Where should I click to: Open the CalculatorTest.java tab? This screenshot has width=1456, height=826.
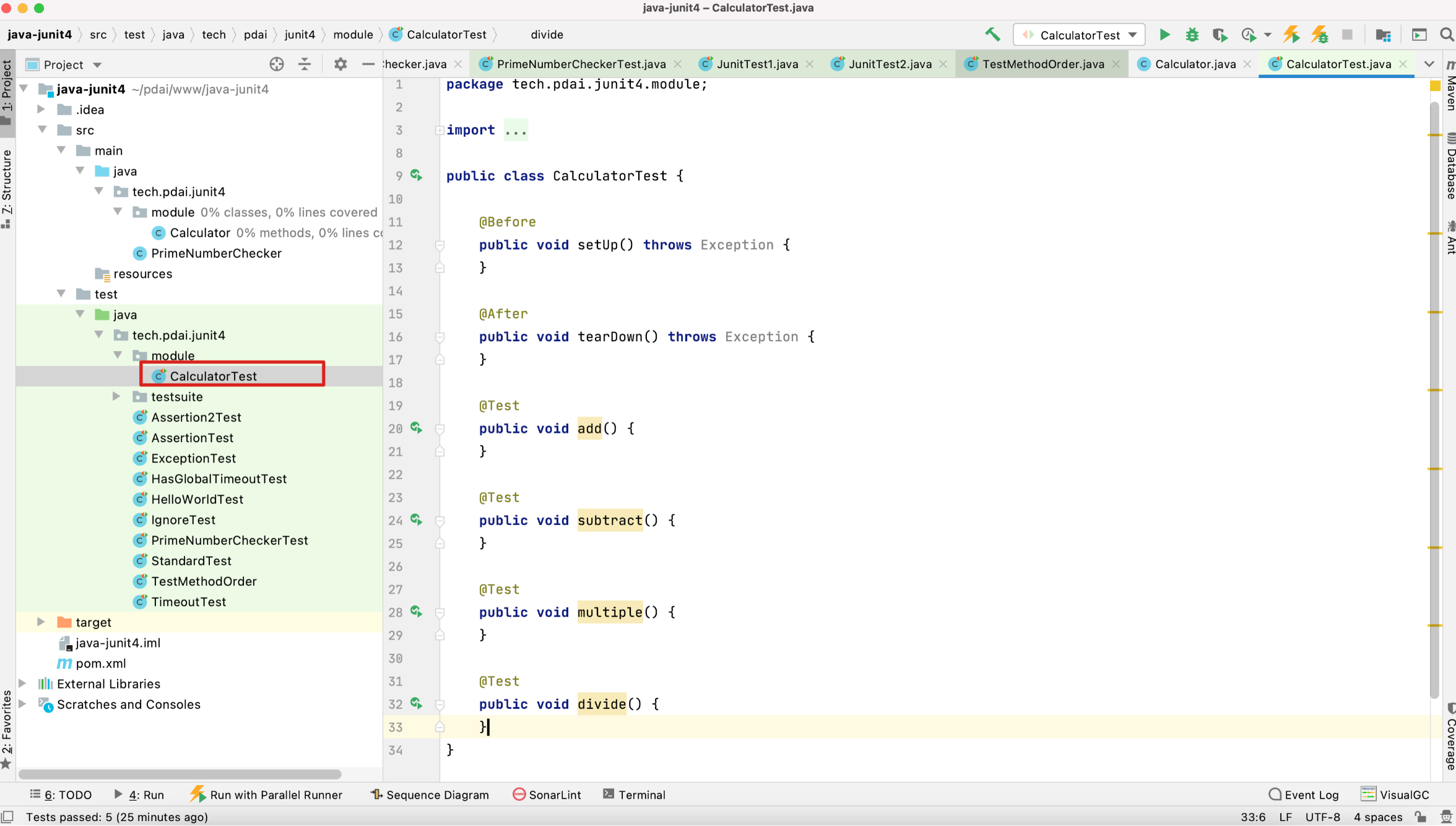point(1338,63)
